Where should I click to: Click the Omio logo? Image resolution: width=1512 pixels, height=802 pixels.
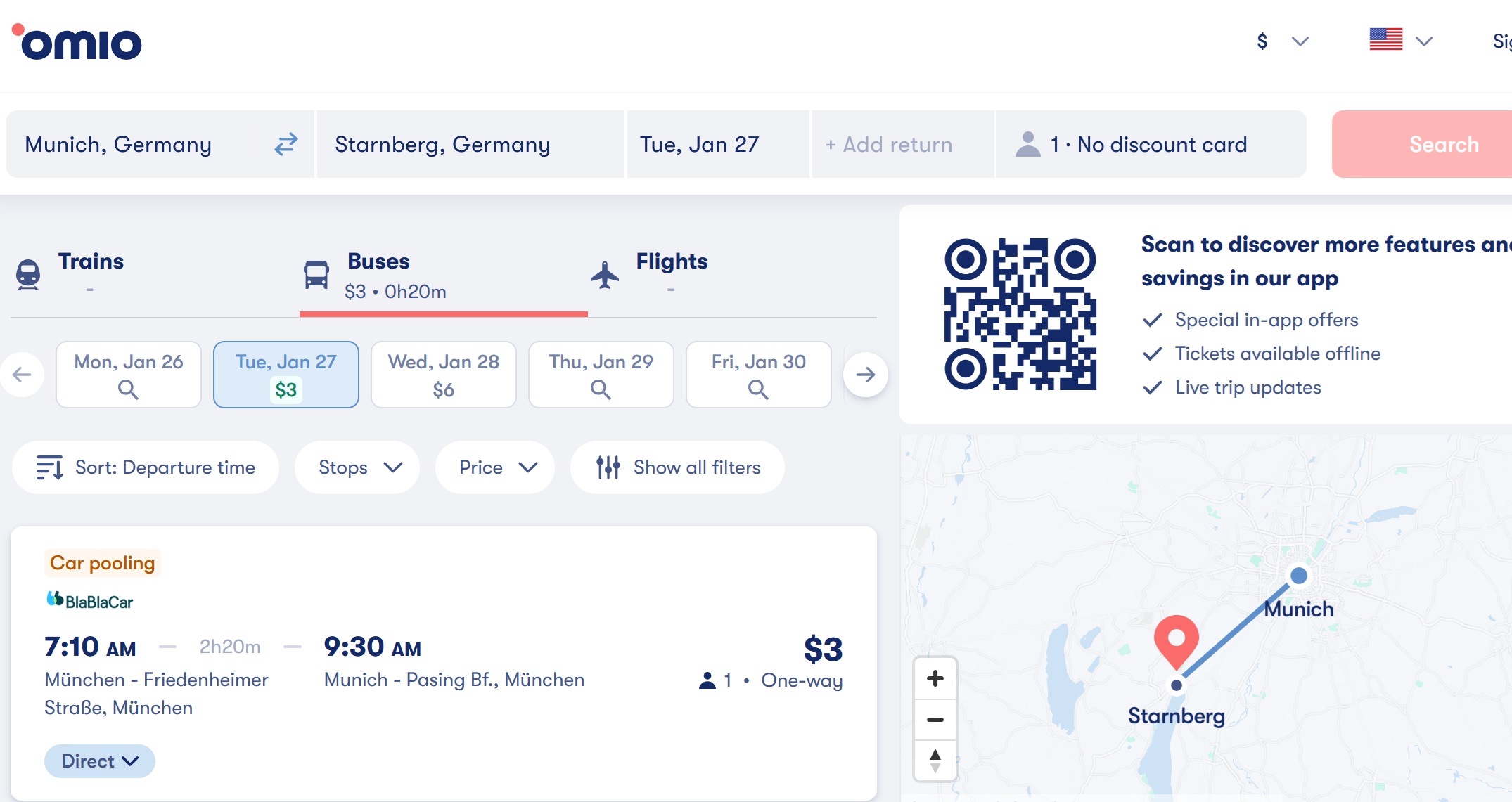77,42
